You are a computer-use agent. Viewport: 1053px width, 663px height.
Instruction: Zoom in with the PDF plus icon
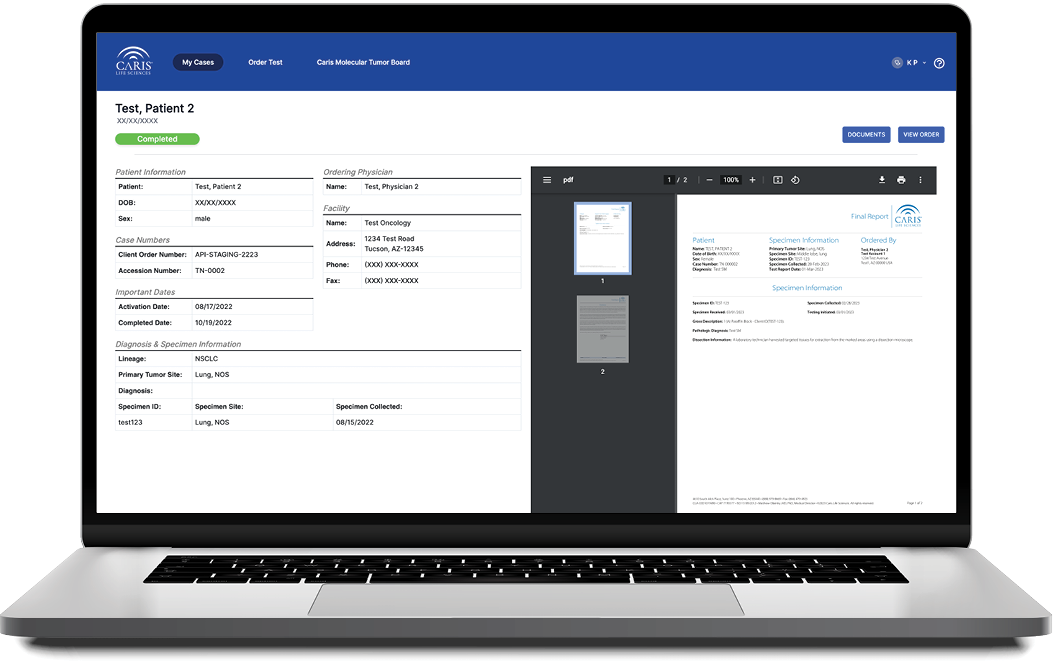tap(752, 180)
